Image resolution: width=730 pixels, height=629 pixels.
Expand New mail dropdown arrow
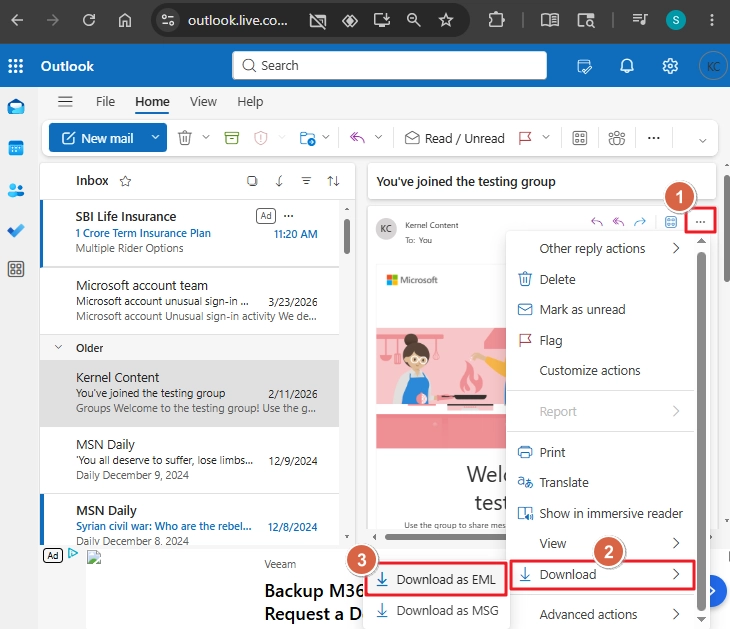[x=155, y=137]
